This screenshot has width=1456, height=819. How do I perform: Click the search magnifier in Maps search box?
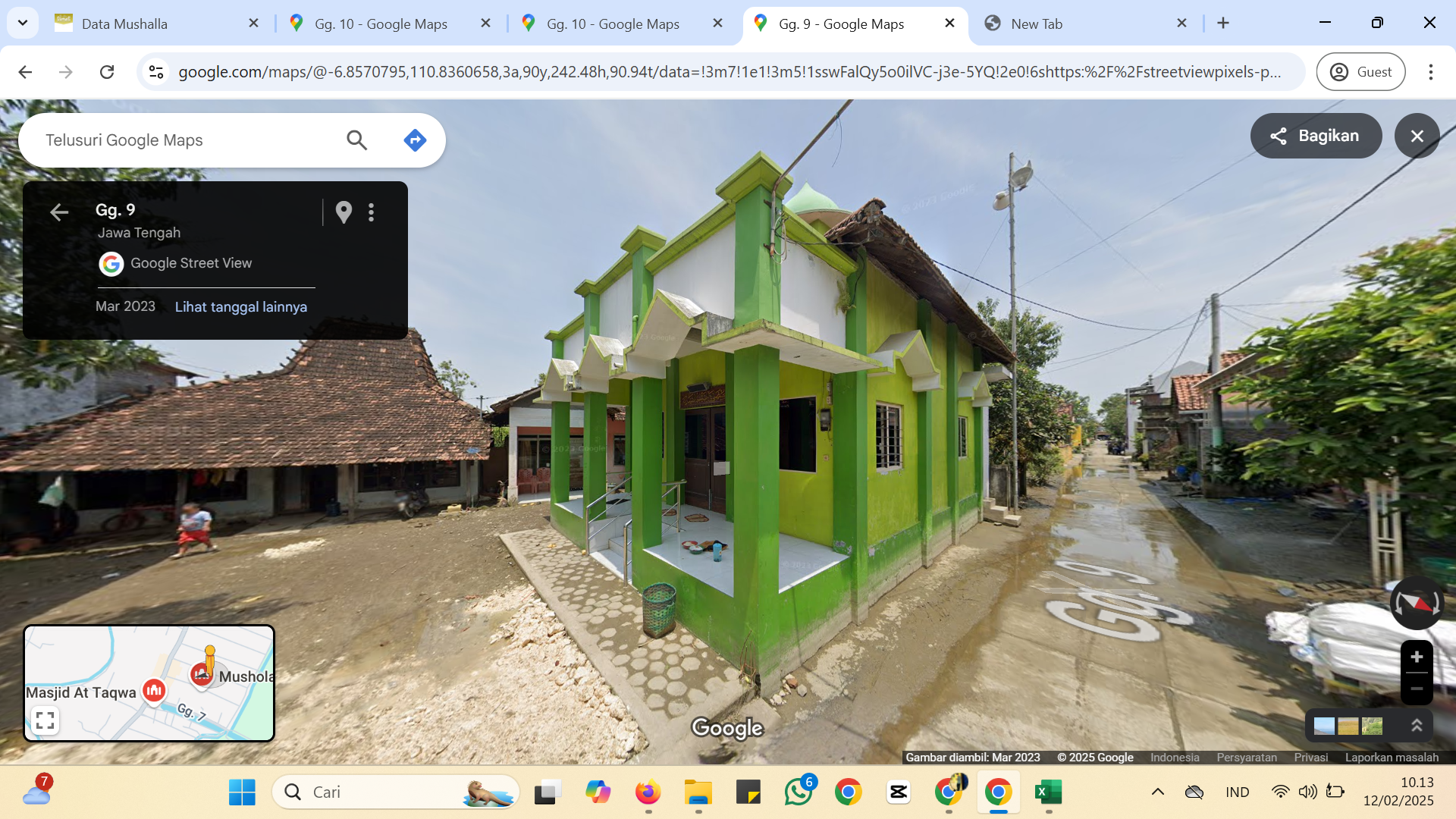tap(356, 140)
